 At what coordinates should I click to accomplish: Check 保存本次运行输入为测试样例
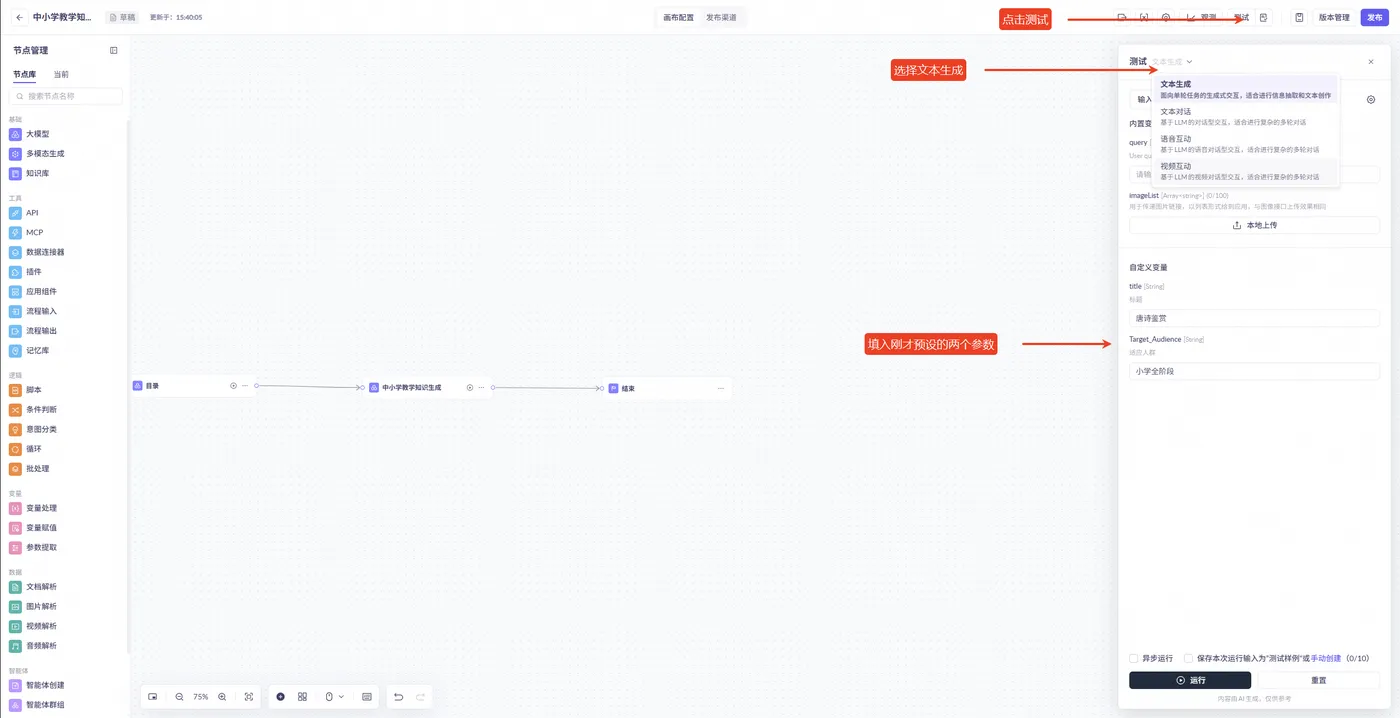(x=1189, y=658)
